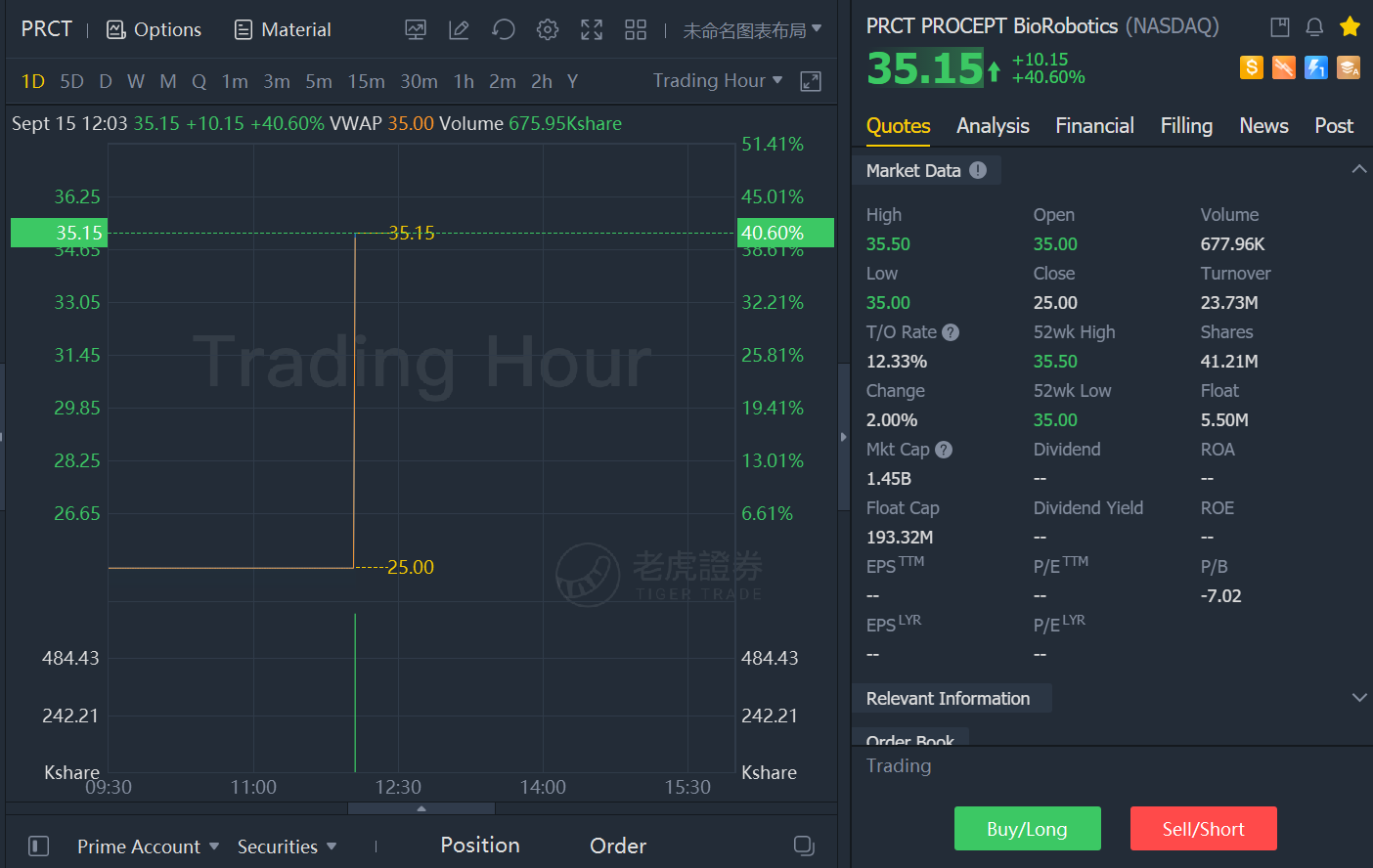Open the News tab
This screenshot has height=868, width=1373.
1263,126
